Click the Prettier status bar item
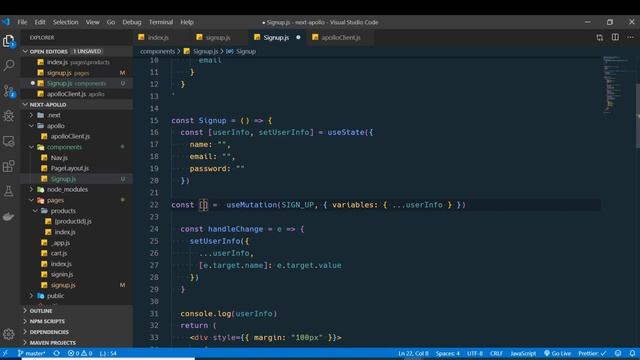The image size is (640, 360). [x=592, y=353]
